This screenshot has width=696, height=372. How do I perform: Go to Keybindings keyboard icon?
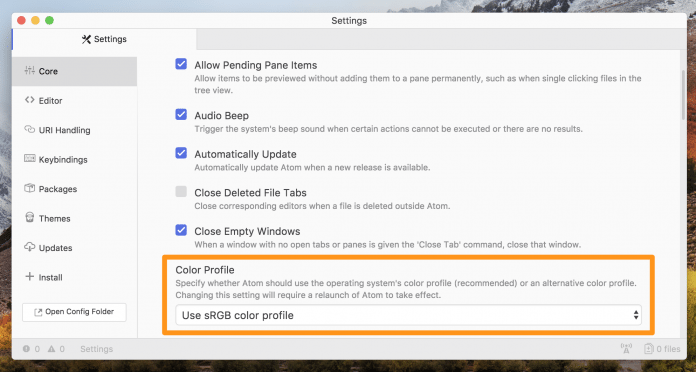(30, 158)
